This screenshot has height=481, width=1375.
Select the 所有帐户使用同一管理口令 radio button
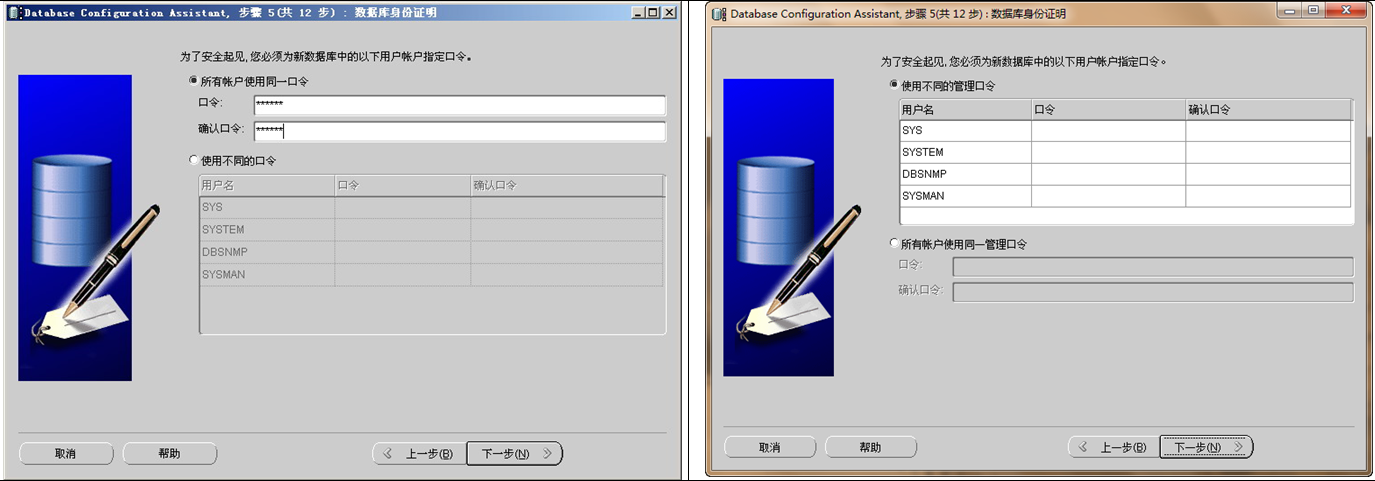click(893, 244)
